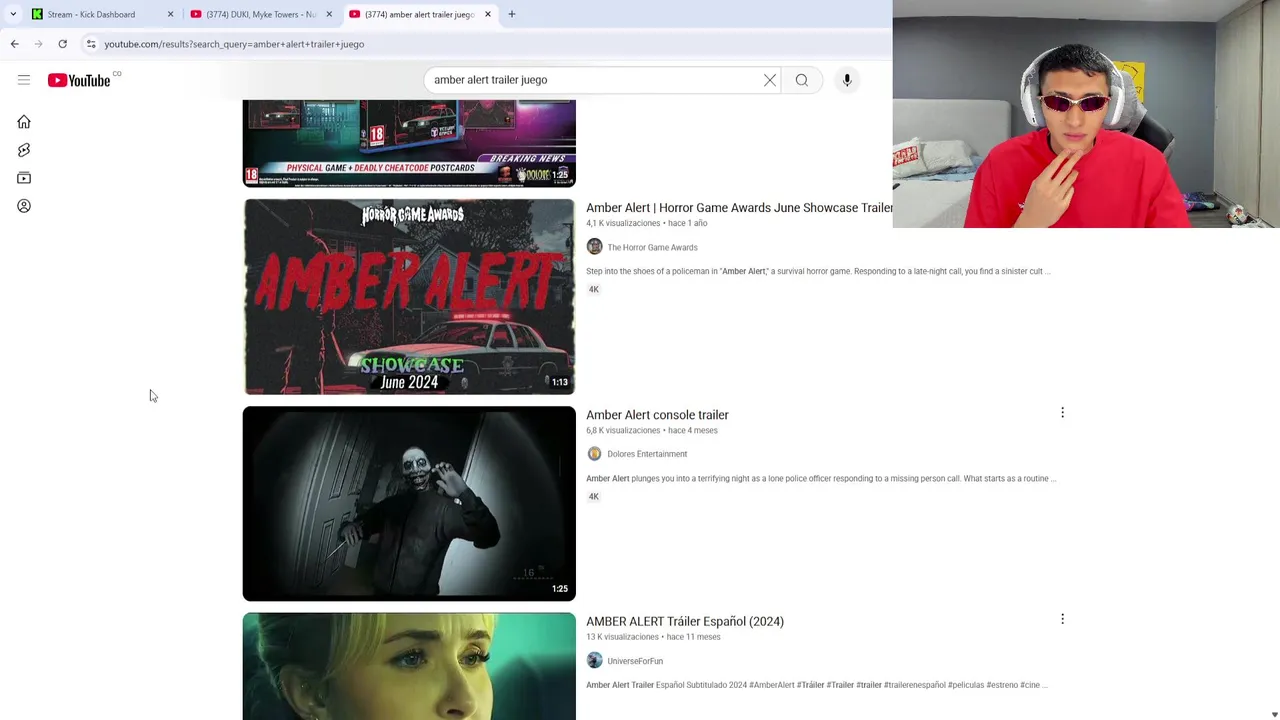Open Subscriptions in the mini sidebar
Viewport: 1280px width, 720px height.
[24, 178]
